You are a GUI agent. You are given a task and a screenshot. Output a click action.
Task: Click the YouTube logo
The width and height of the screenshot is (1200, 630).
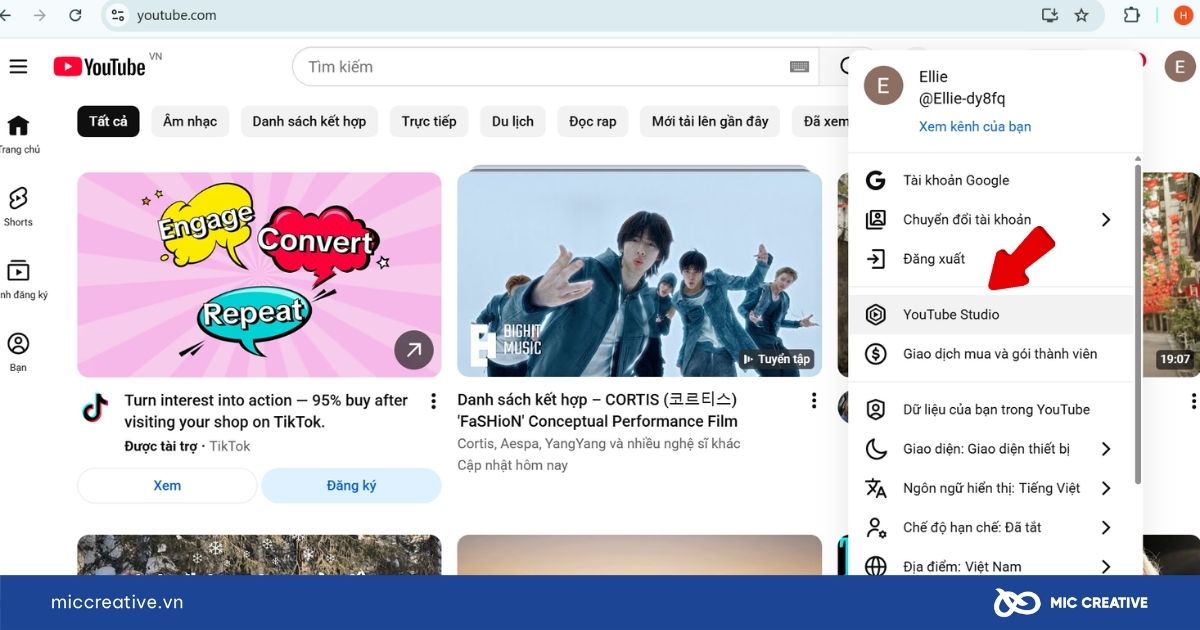point(100,67)
